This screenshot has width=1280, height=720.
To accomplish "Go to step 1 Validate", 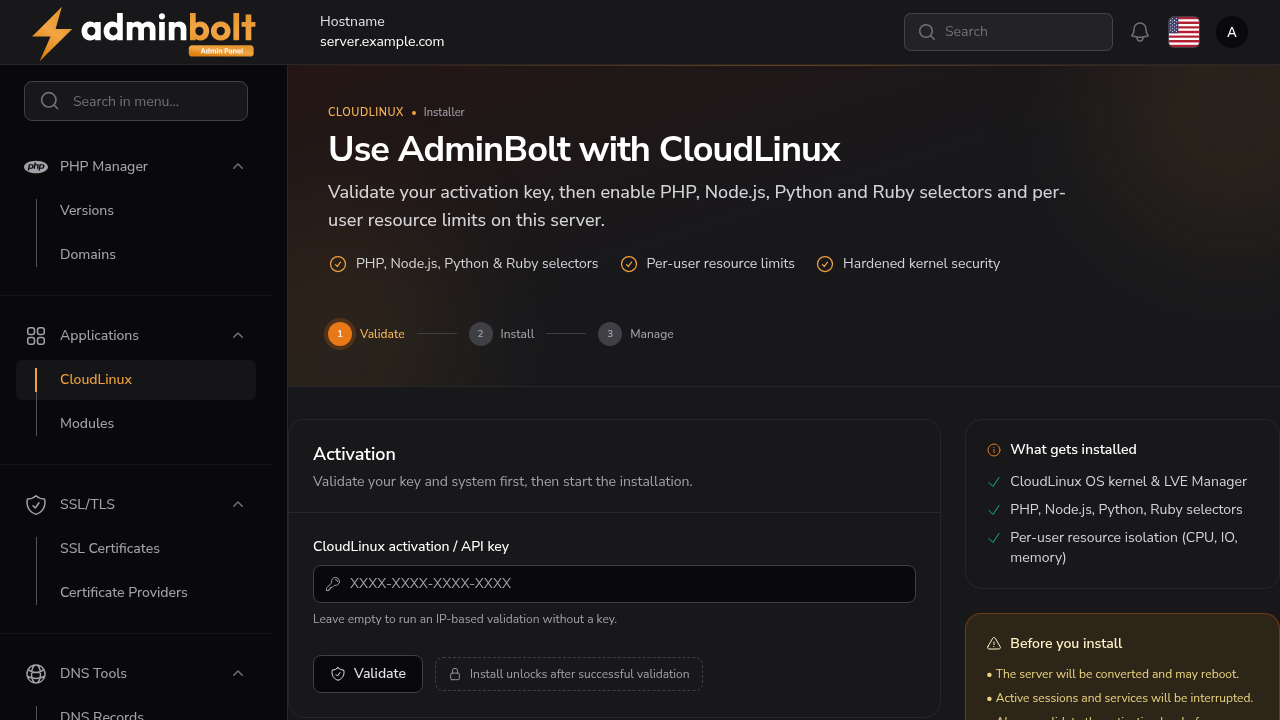I will point(366,334).
